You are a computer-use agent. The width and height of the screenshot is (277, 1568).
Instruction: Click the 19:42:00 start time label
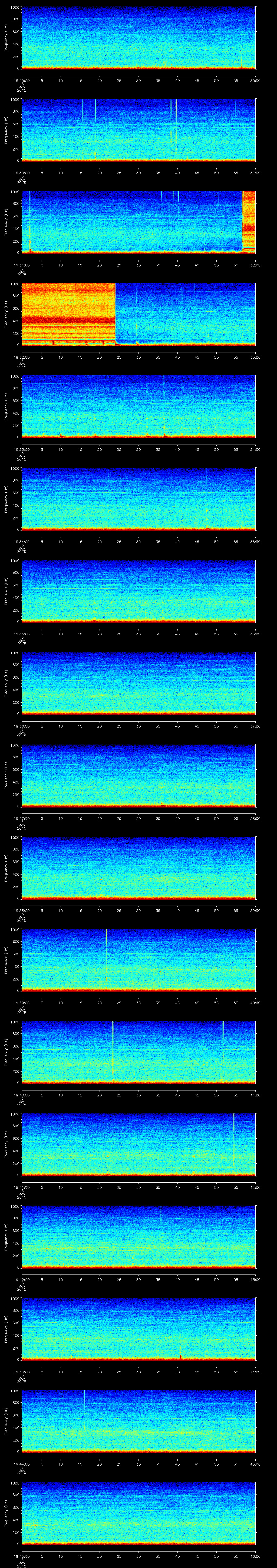(21, 1279)
